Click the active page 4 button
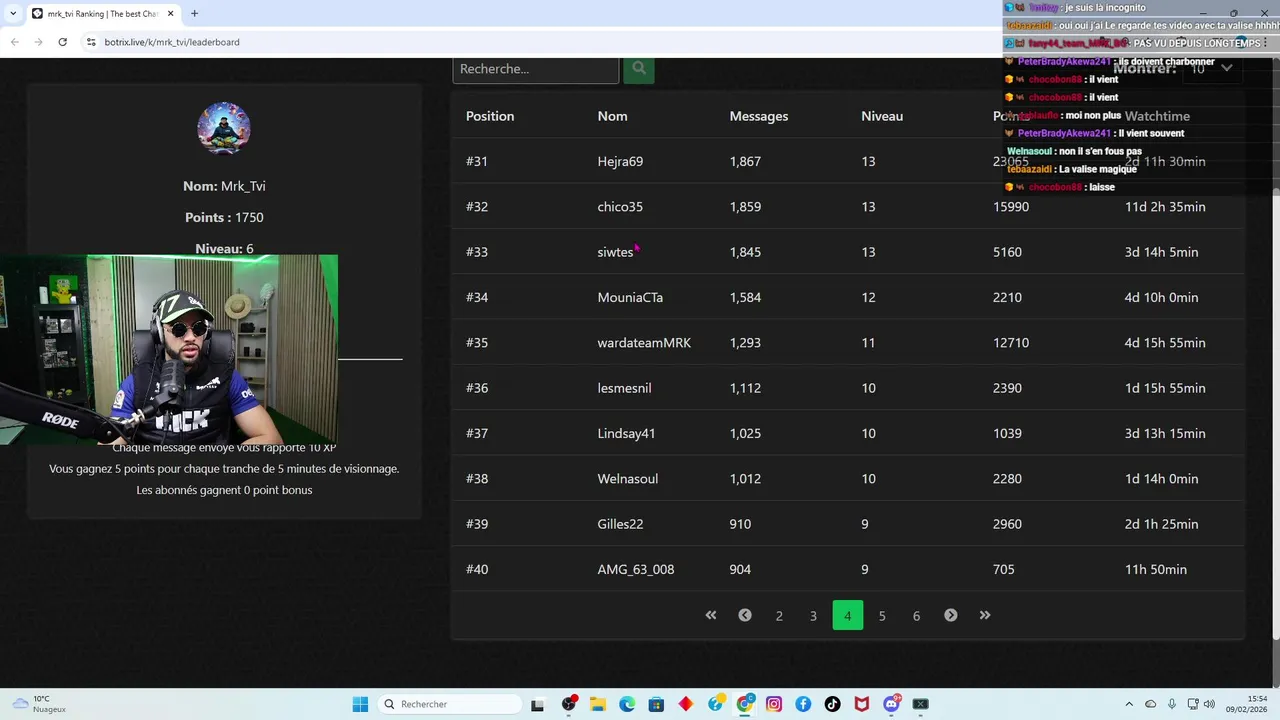Image resolution: width=1280 pixels, height=720 pixels. [847, 615]
